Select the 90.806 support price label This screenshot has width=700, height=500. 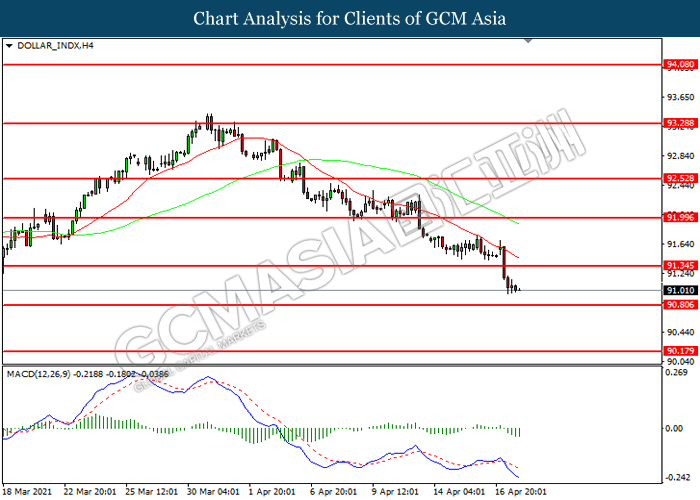pyautogui.click(x=680, y=305)
